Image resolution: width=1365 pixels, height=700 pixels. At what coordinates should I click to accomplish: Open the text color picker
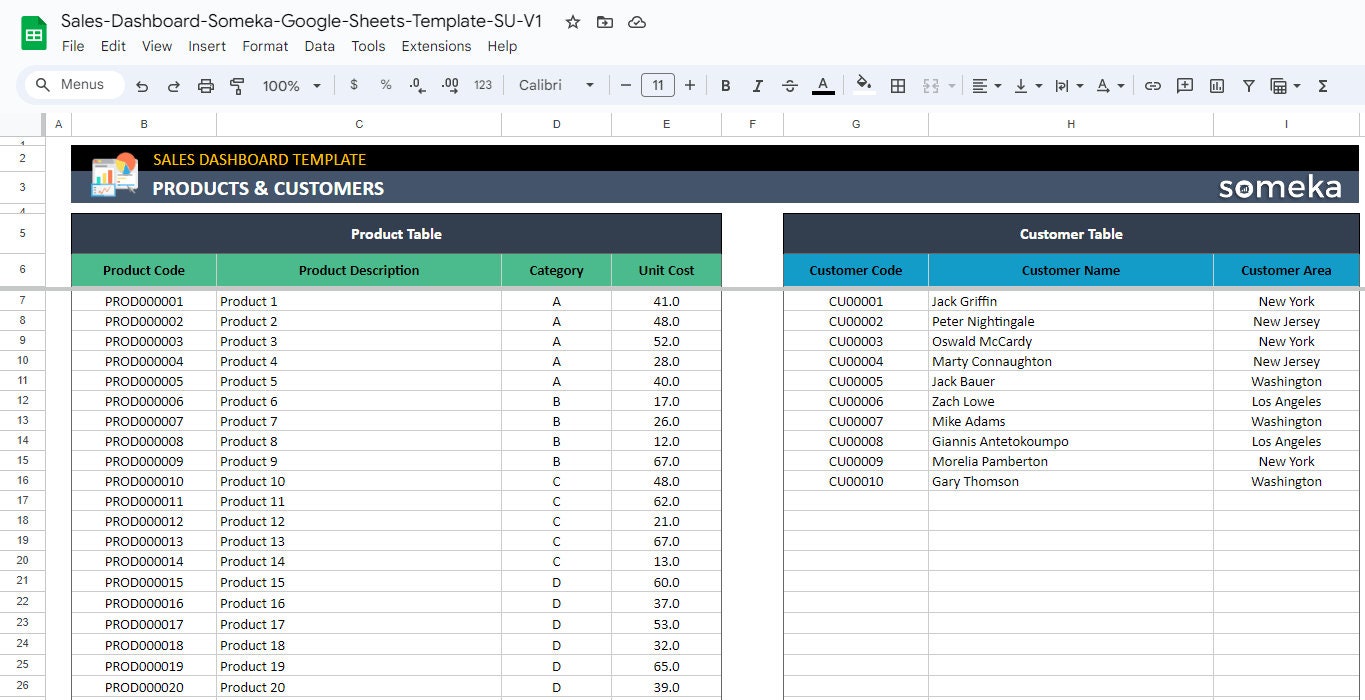tap(823, 85)
